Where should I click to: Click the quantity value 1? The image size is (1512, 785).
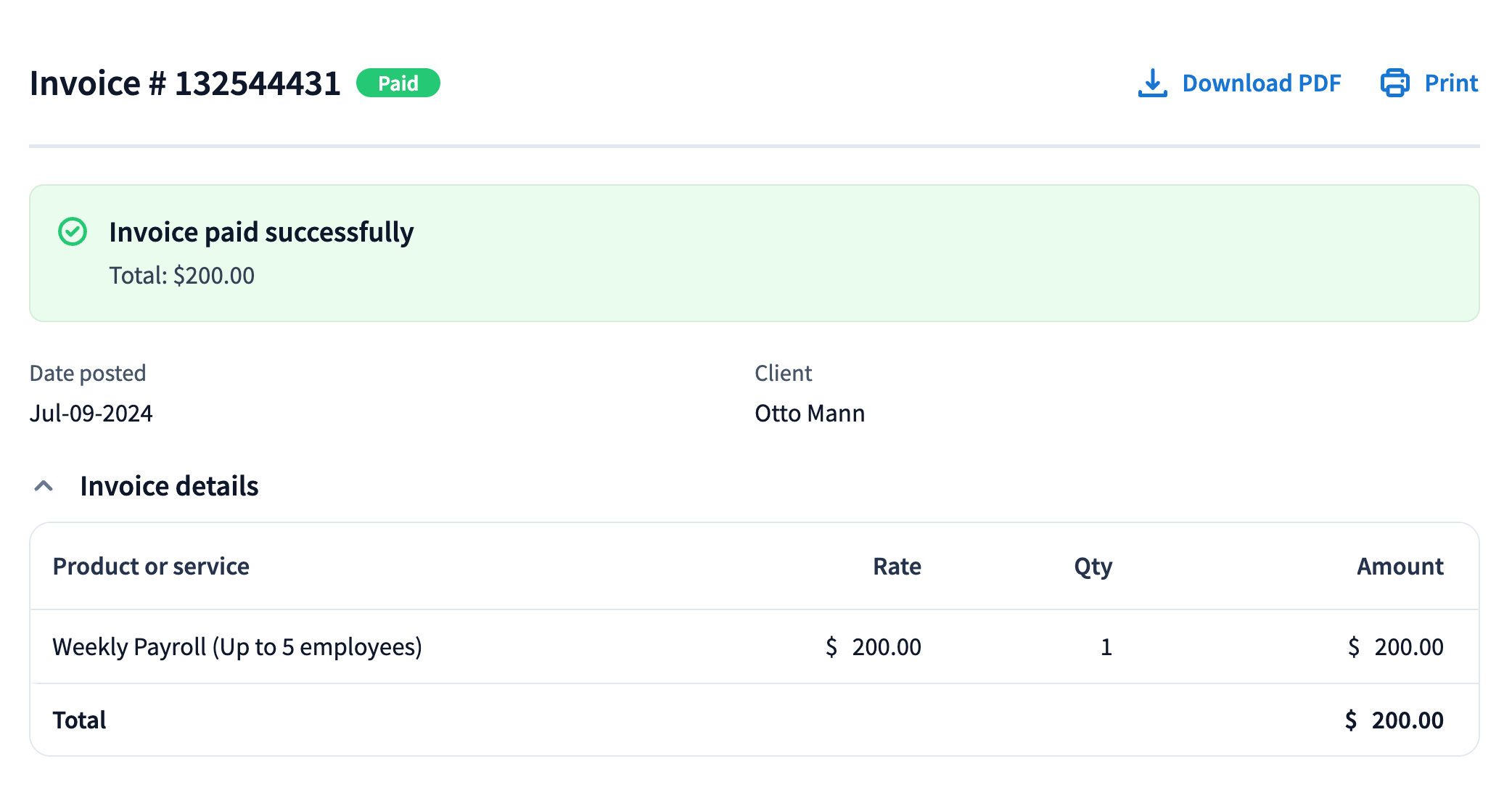tap(1106, 646)
